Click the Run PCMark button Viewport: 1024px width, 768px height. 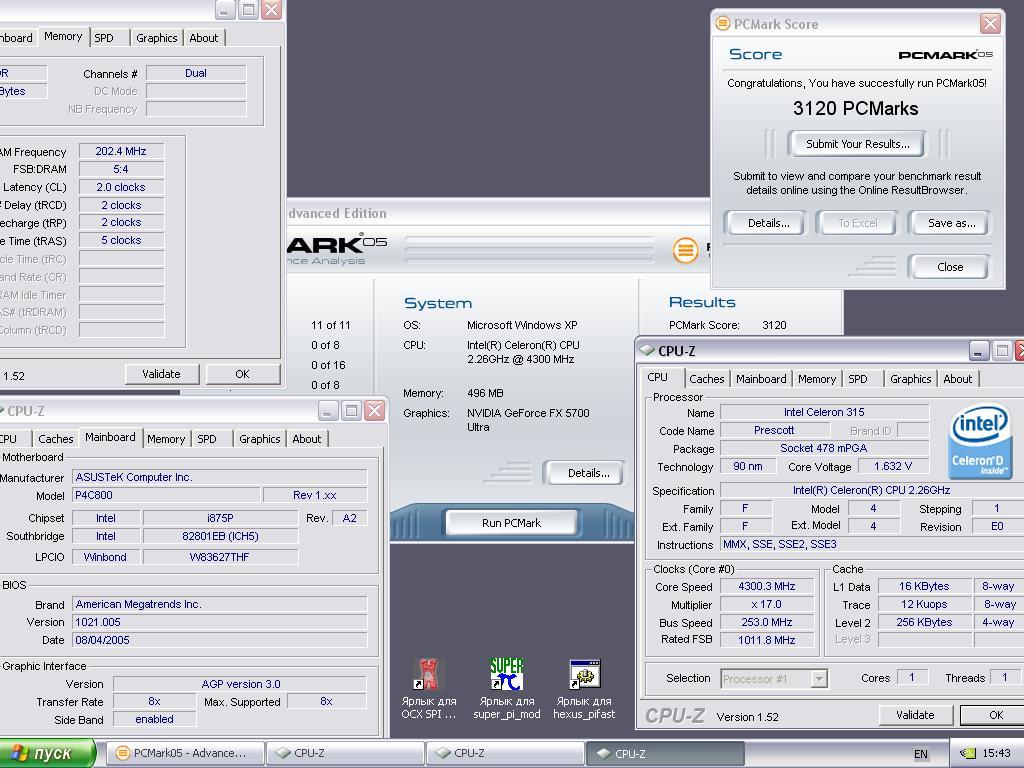click(x=511, y=523)
